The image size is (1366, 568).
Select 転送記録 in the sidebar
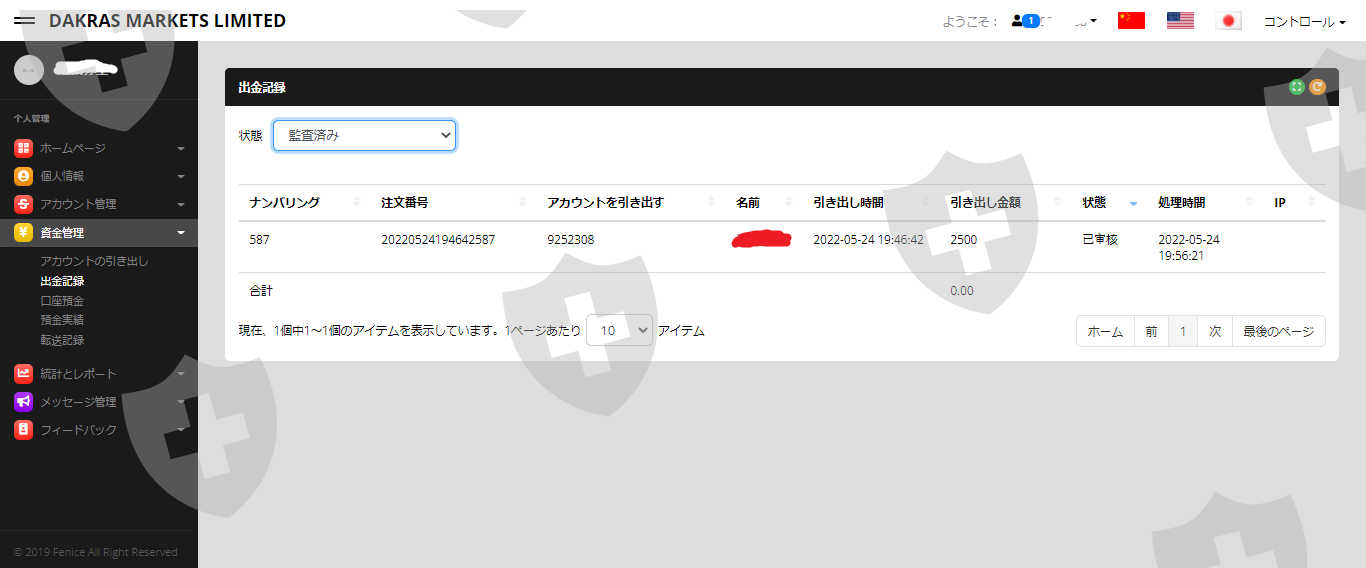click(62, 340)
